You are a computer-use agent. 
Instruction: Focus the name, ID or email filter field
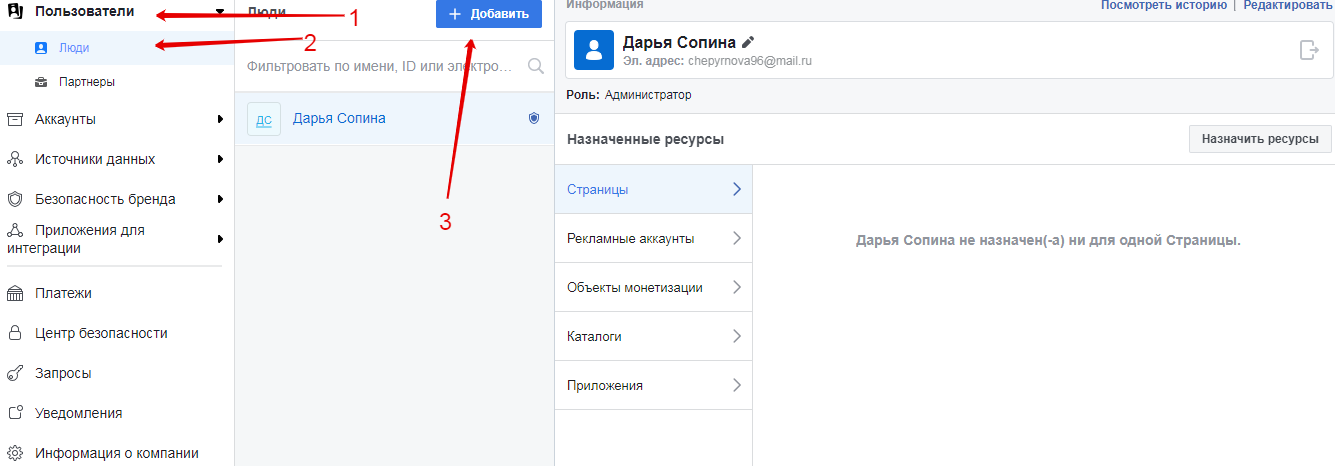380,66
